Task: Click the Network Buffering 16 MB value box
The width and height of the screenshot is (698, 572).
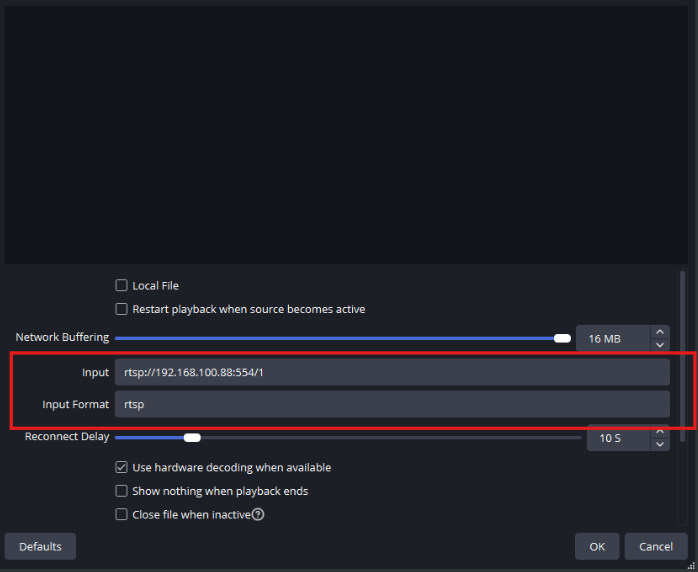Action: (612, 339)
